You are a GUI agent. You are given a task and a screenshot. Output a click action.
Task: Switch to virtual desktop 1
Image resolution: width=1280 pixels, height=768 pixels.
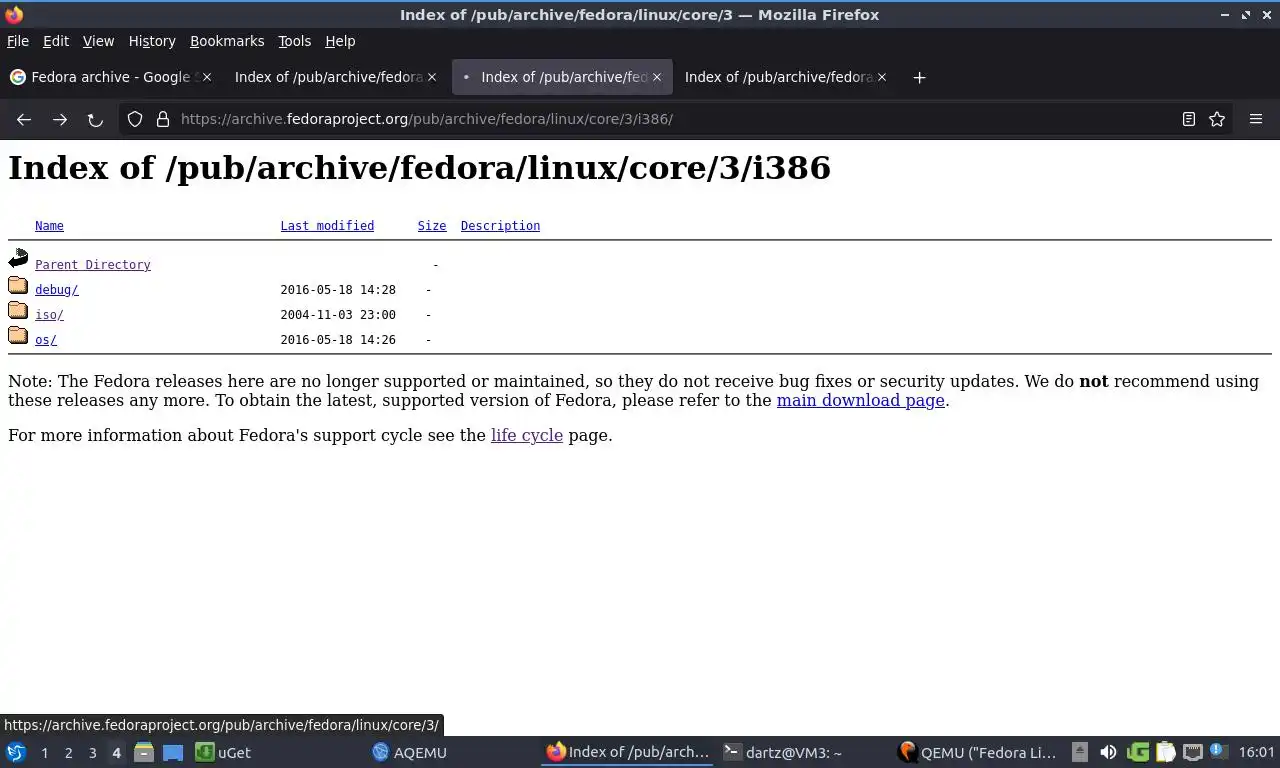[44, 753]
